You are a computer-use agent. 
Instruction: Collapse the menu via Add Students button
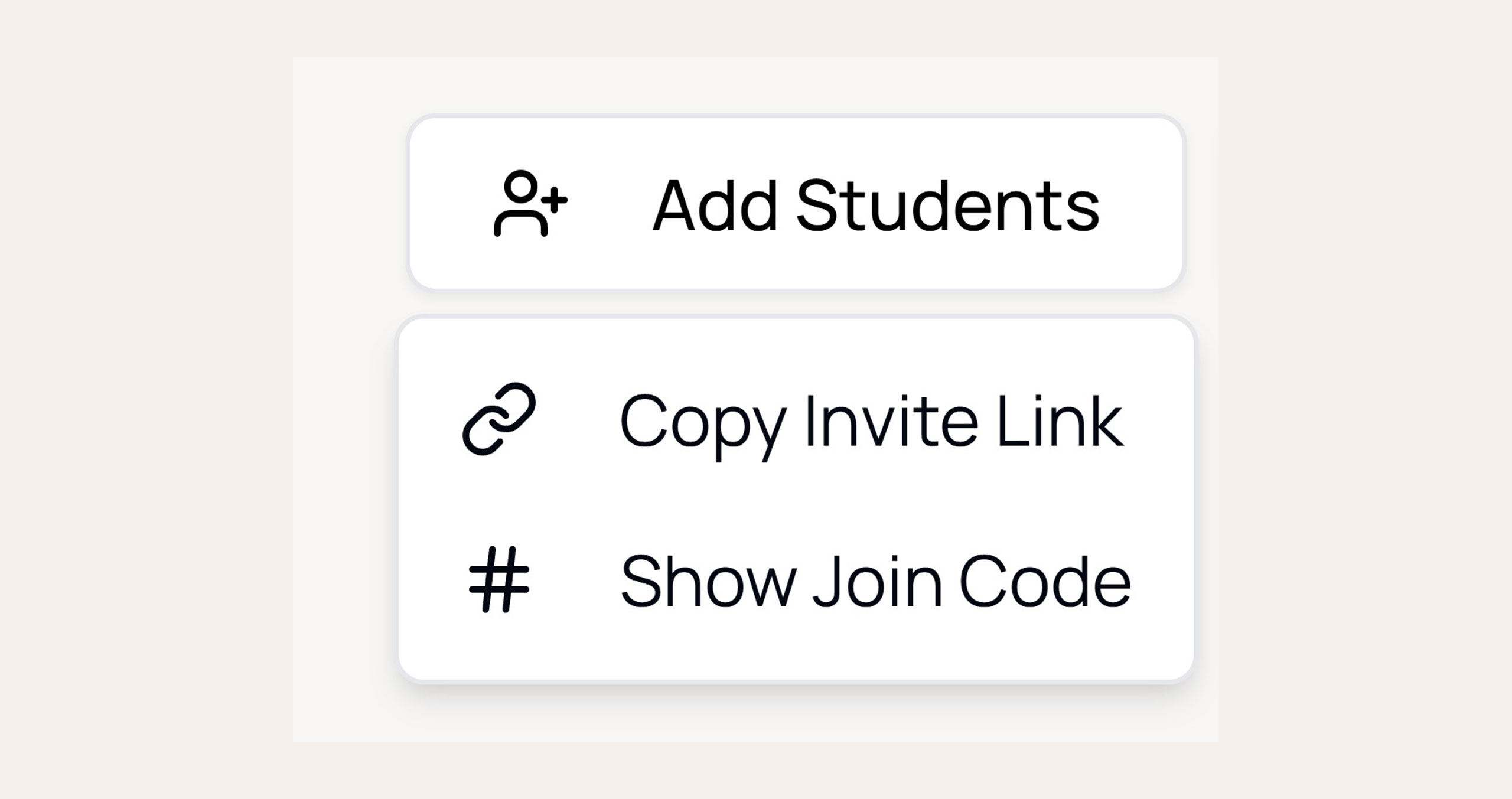(x=796, y=203)
